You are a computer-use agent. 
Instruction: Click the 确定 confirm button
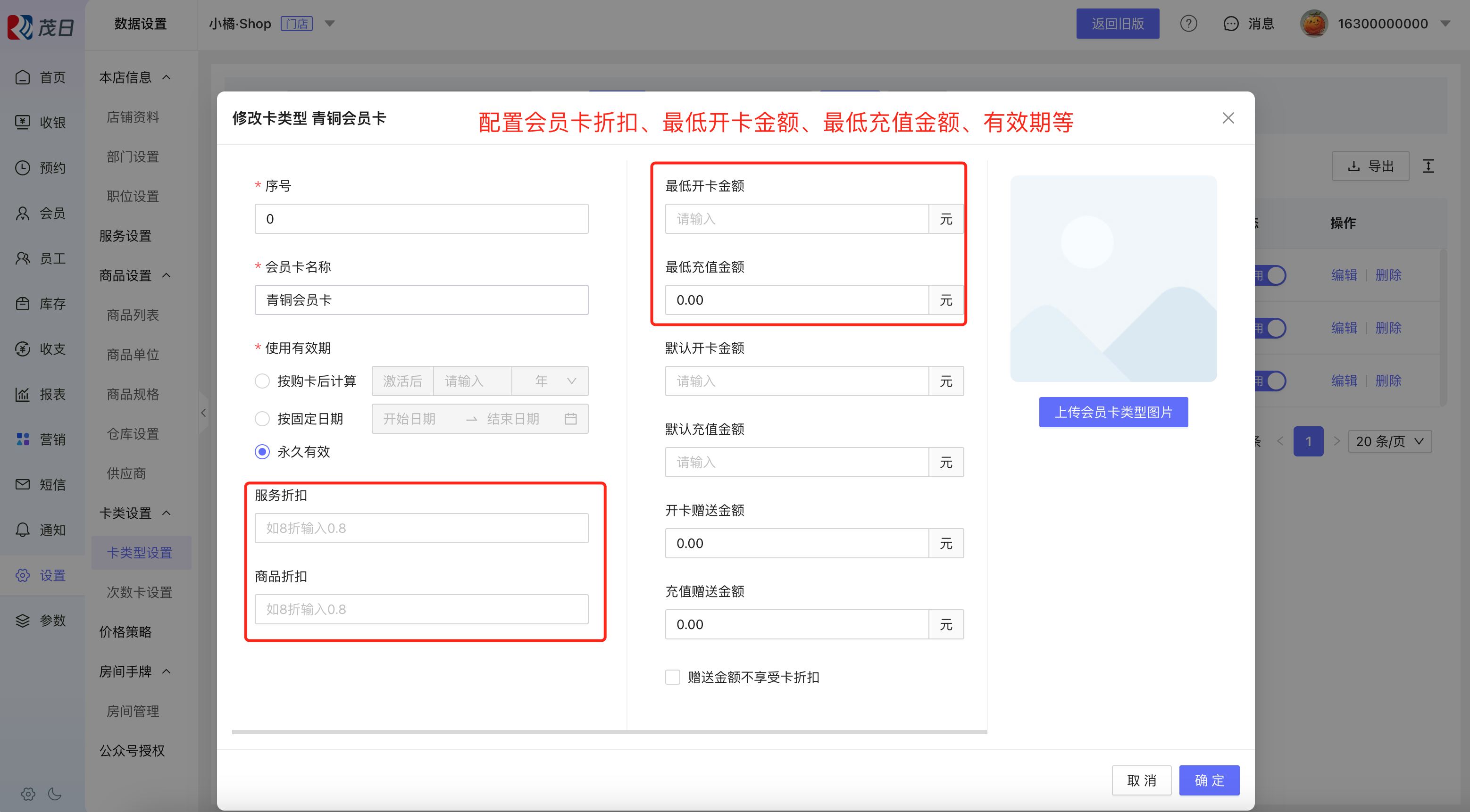(x=1209, y=780)
